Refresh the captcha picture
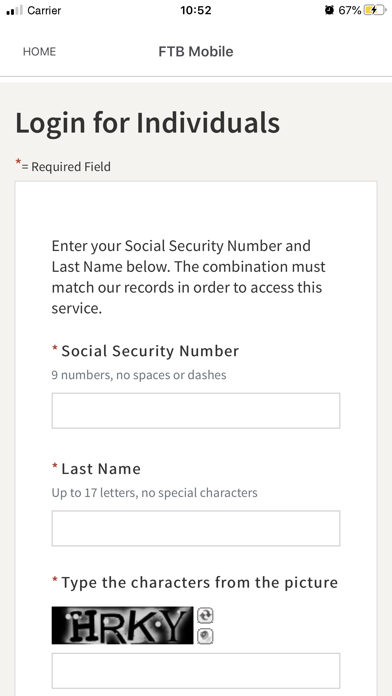 click(x=205, y=616)
